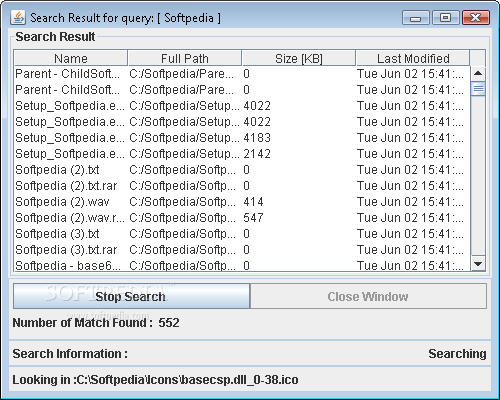Click the Setup_Softpedia name in the 4183 row
This screenshot has width=500, height=400.
[x=70, y=138]
